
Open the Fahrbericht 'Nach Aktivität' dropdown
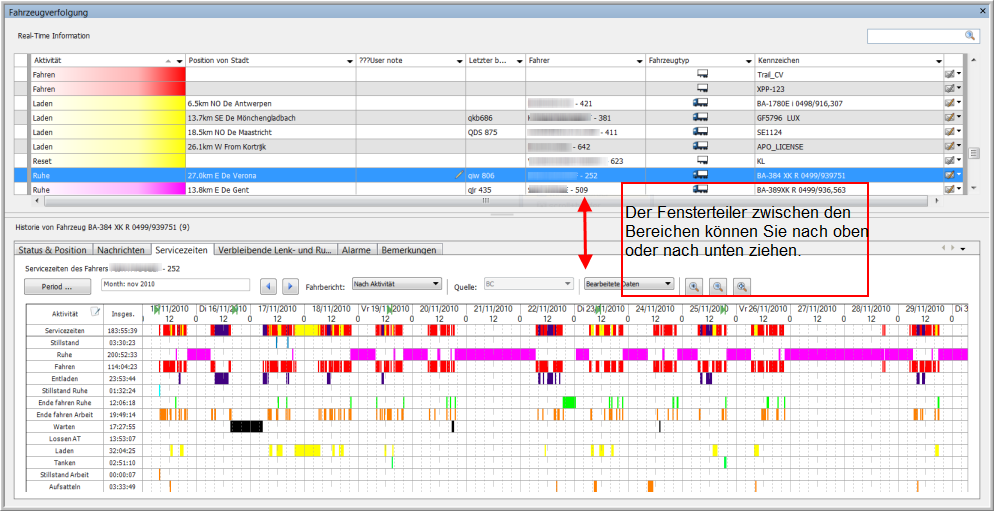pos(397,285)
